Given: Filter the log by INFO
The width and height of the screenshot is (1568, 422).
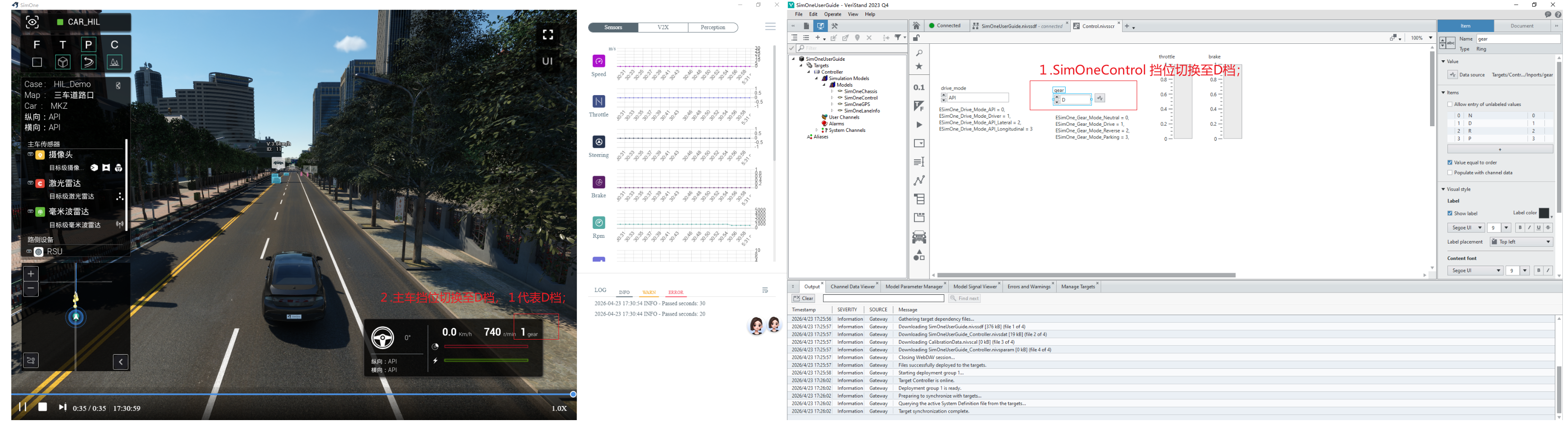Looking at the screenshot, I should pyautogui.click(x=624, y=293).
